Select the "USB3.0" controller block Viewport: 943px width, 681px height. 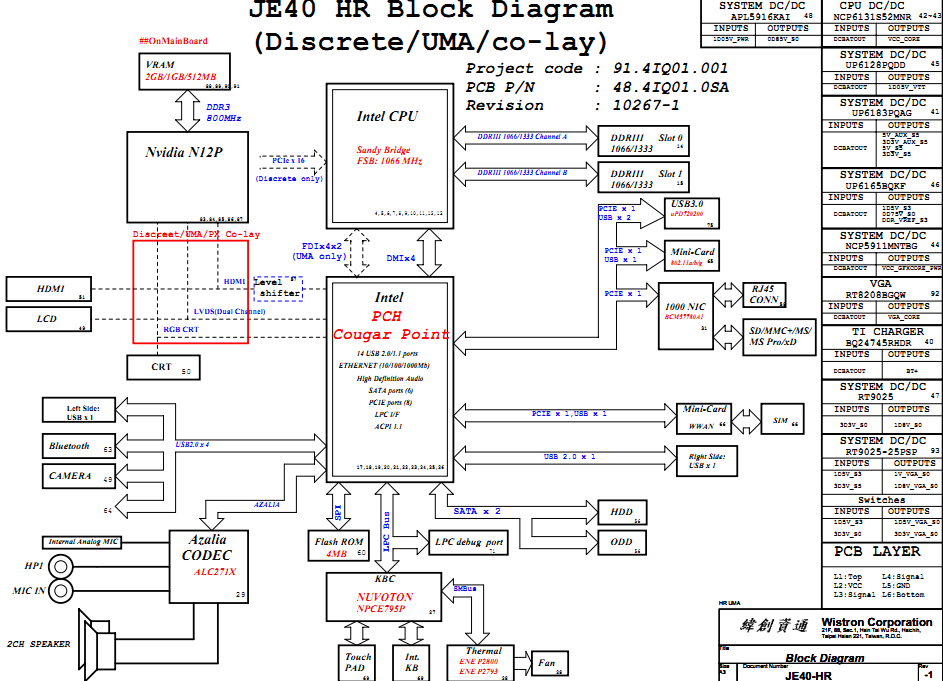pos(692,214)
